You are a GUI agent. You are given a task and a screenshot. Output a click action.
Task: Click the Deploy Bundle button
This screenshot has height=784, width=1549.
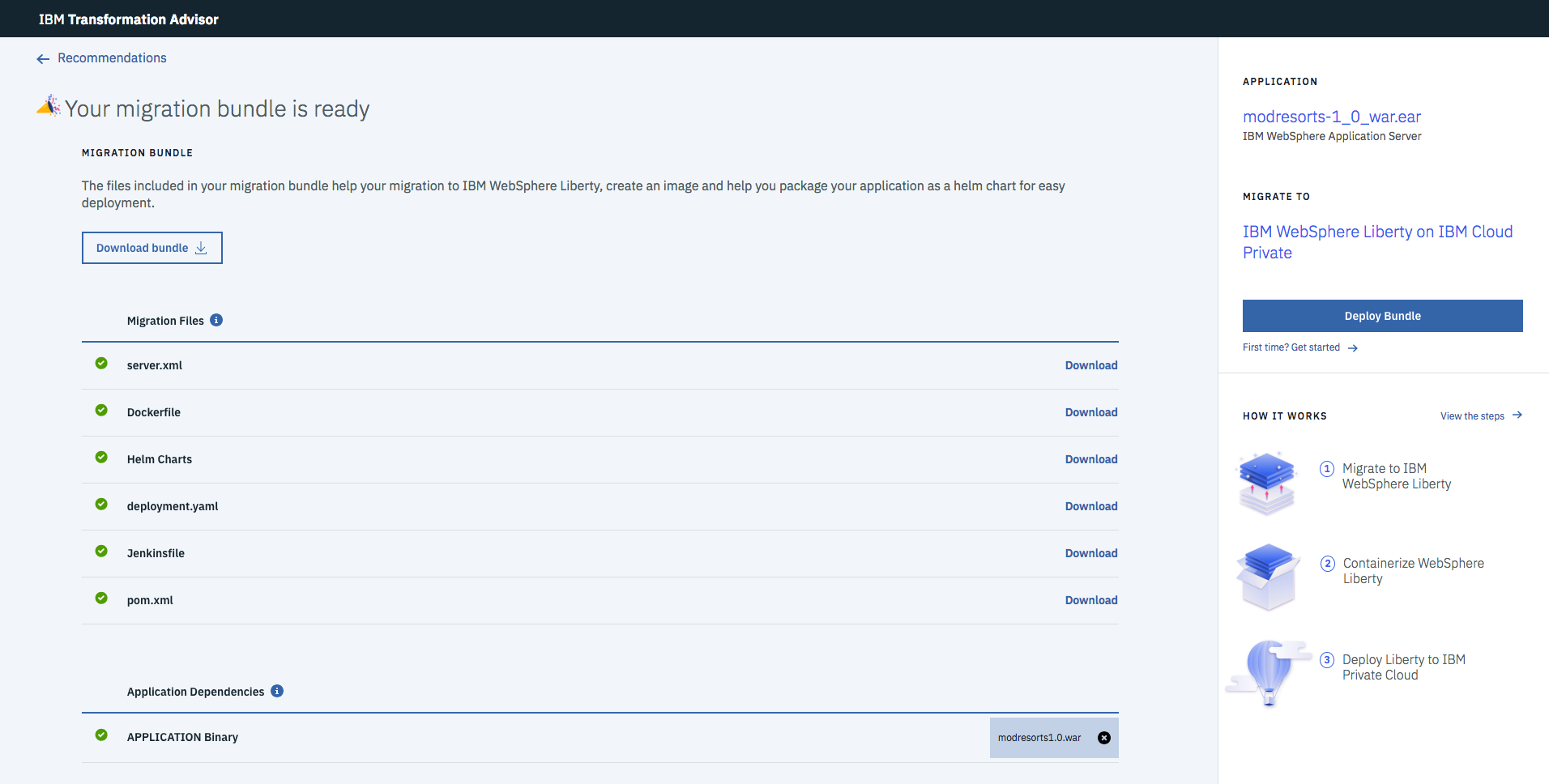point(1383,316)
